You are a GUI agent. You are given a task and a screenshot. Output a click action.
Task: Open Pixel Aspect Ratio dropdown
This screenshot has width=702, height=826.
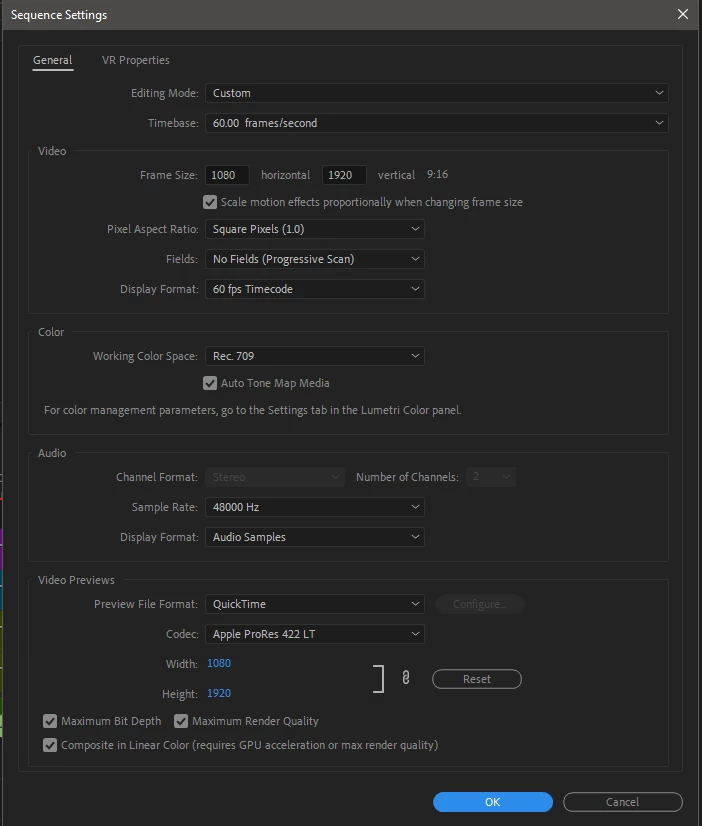point(314,229)
